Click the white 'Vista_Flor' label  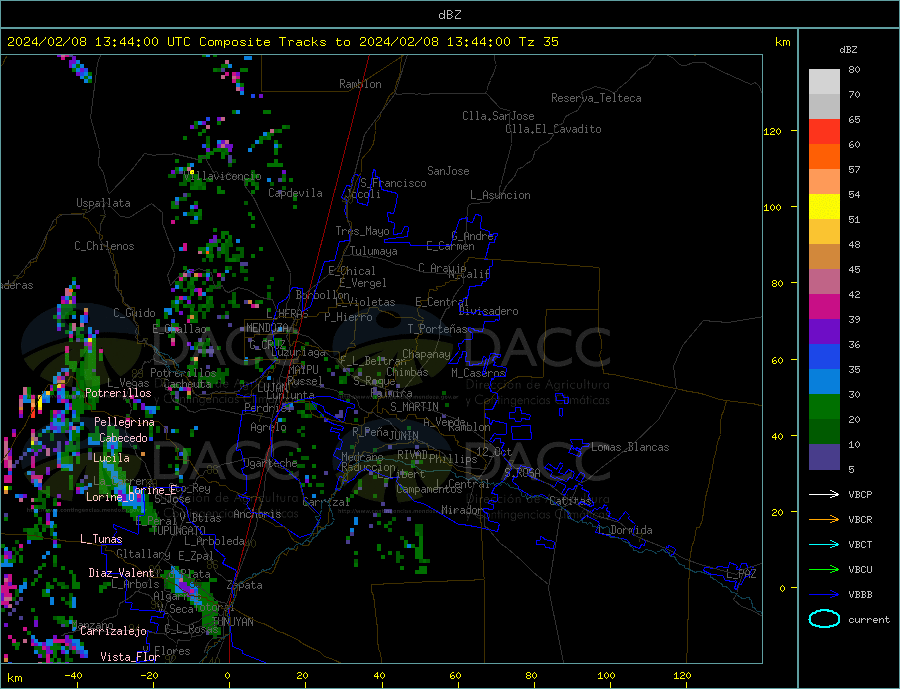pyautogui.click(x=130, y=657)
